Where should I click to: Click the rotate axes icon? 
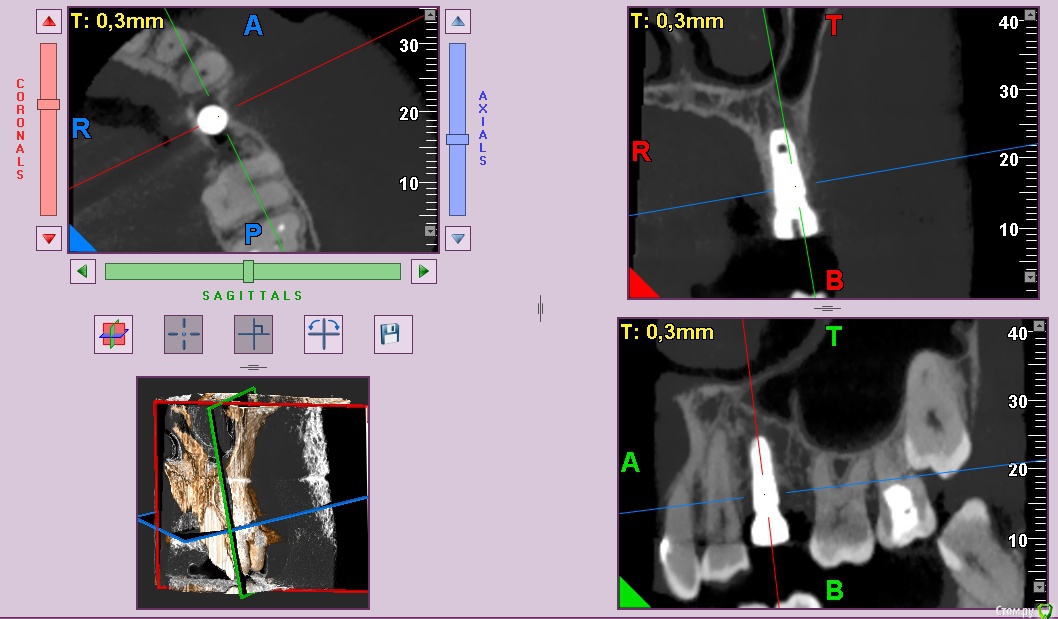323,334
